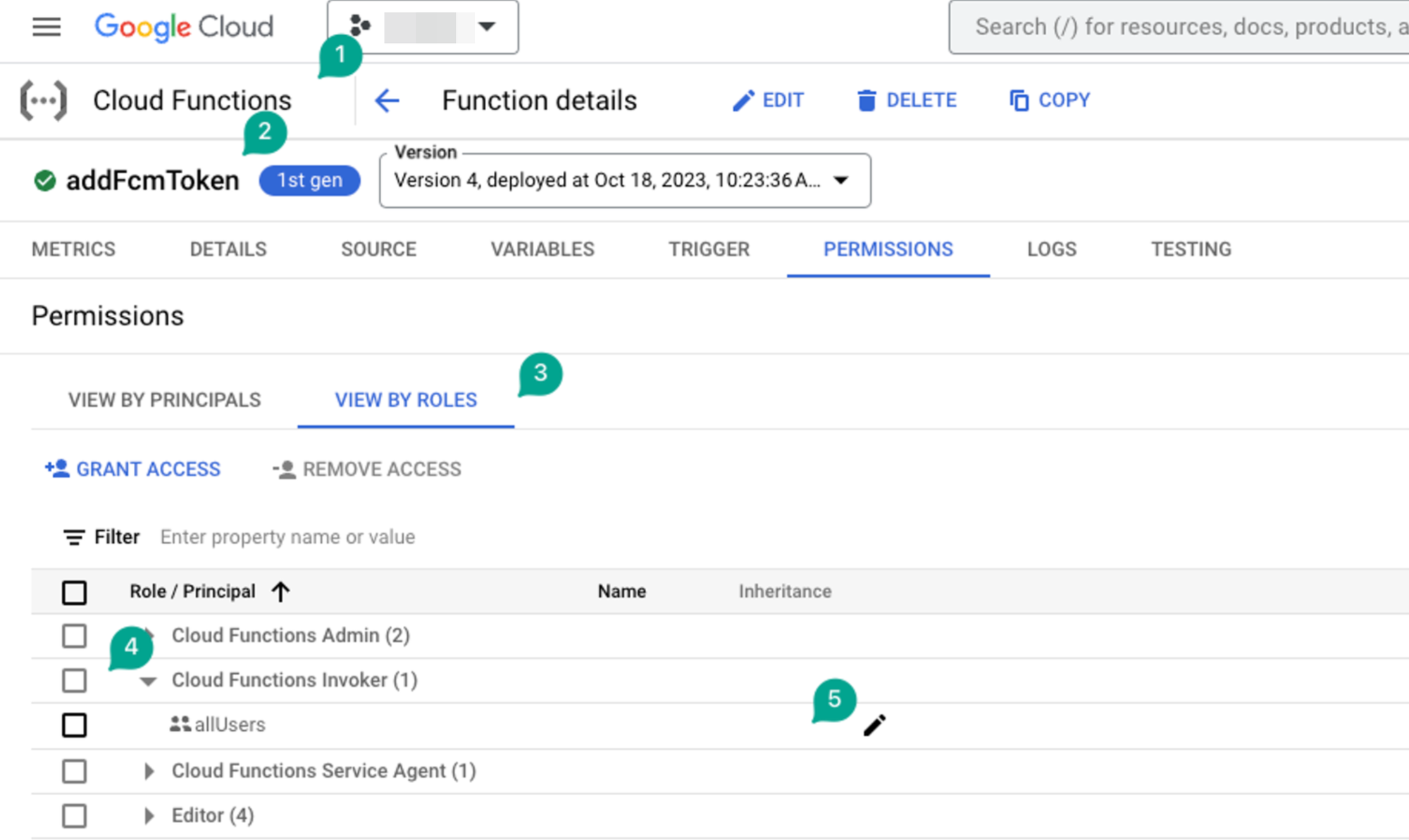Click the filter icon
Viewport: 1409px width, 840px height.
[x=74, y=537]
